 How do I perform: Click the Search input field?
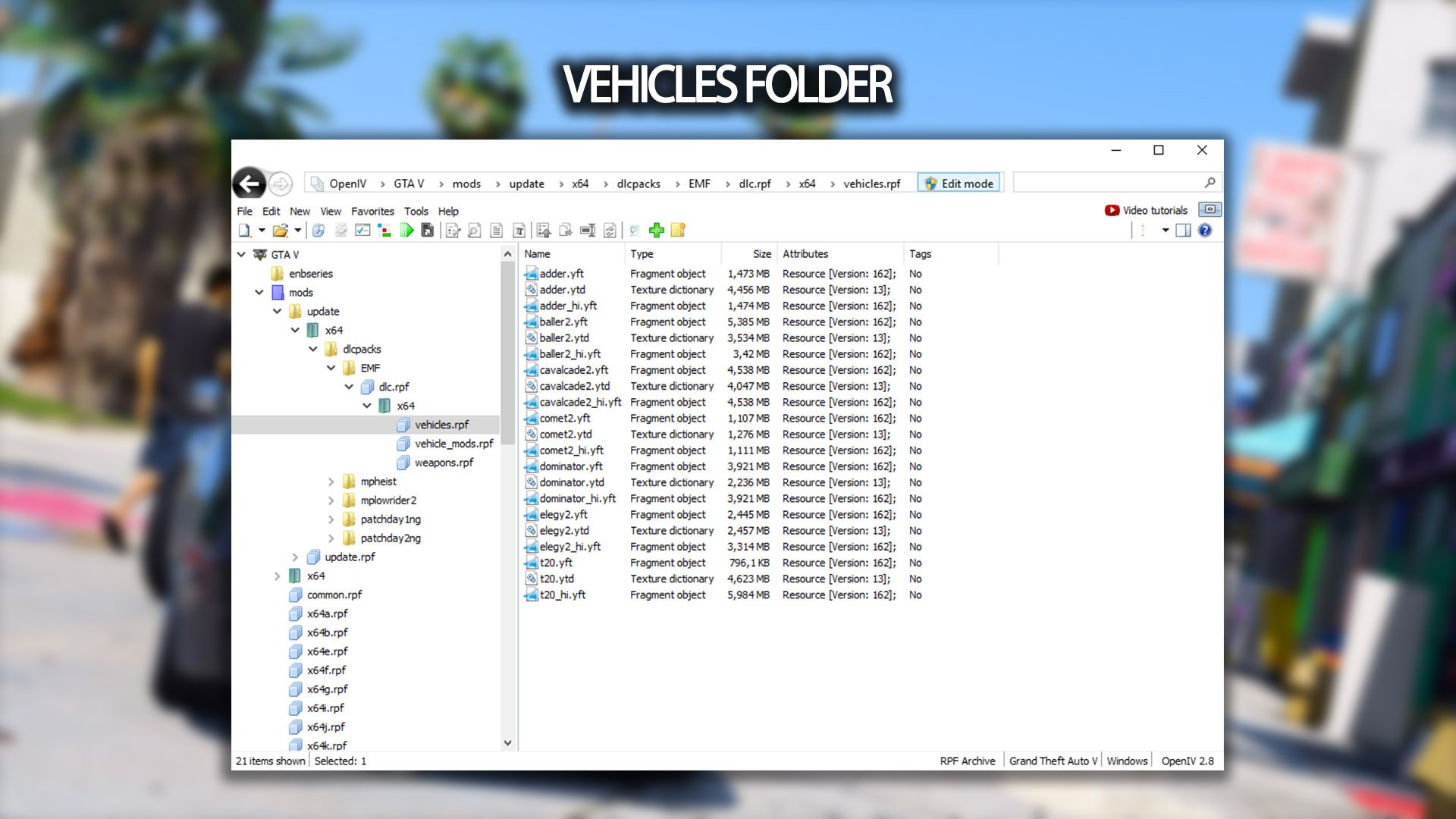[x=1108, y=183]
